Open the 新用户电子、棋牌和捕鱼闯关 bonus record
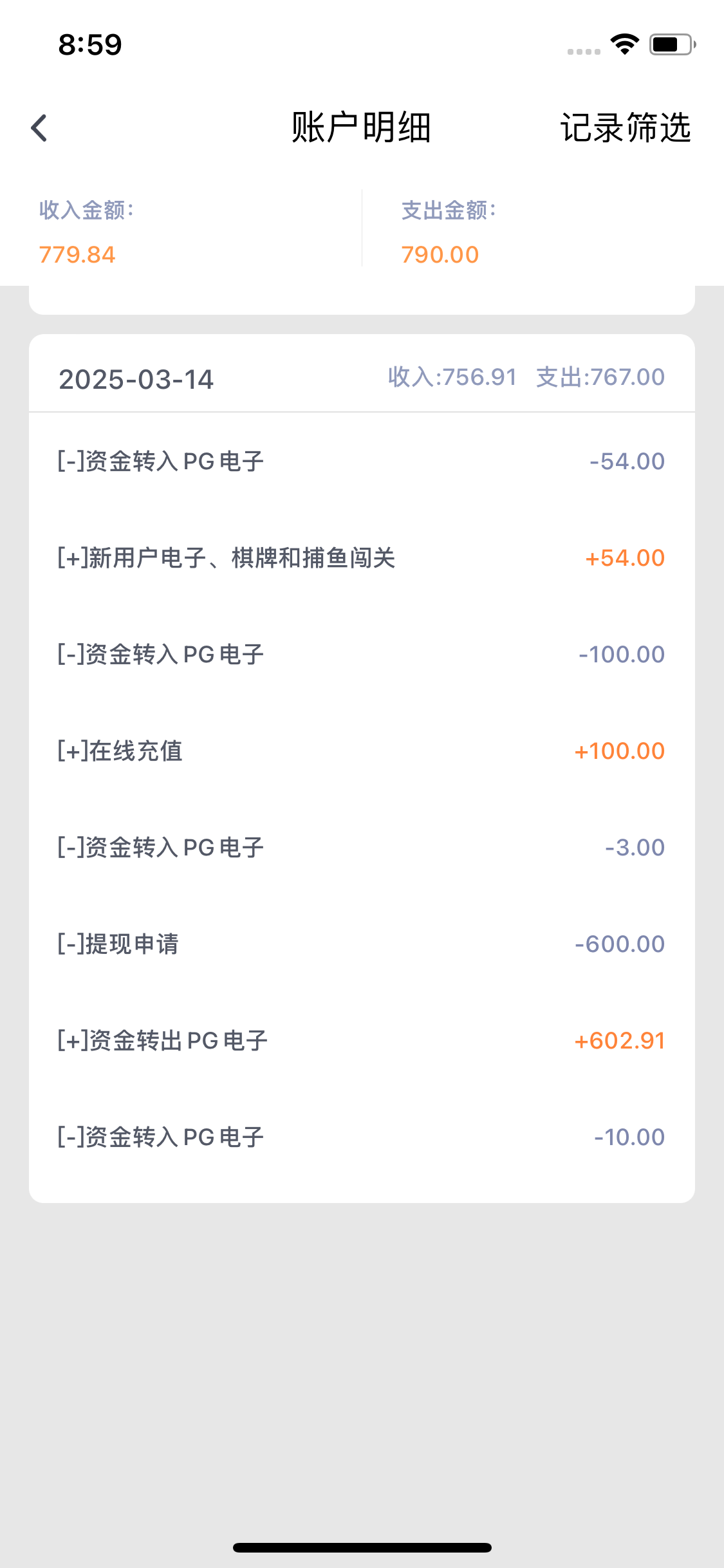724x1568 pixels. (x=362, y=557)
